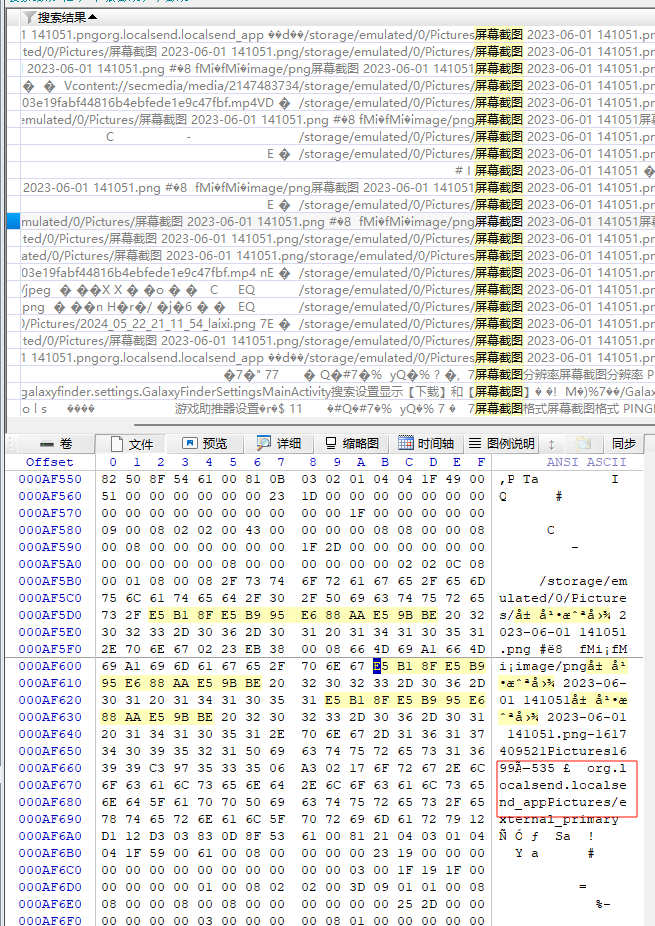
Task: Select the search hit beginning with # I 屏幕截图
Action: point(338,171)
